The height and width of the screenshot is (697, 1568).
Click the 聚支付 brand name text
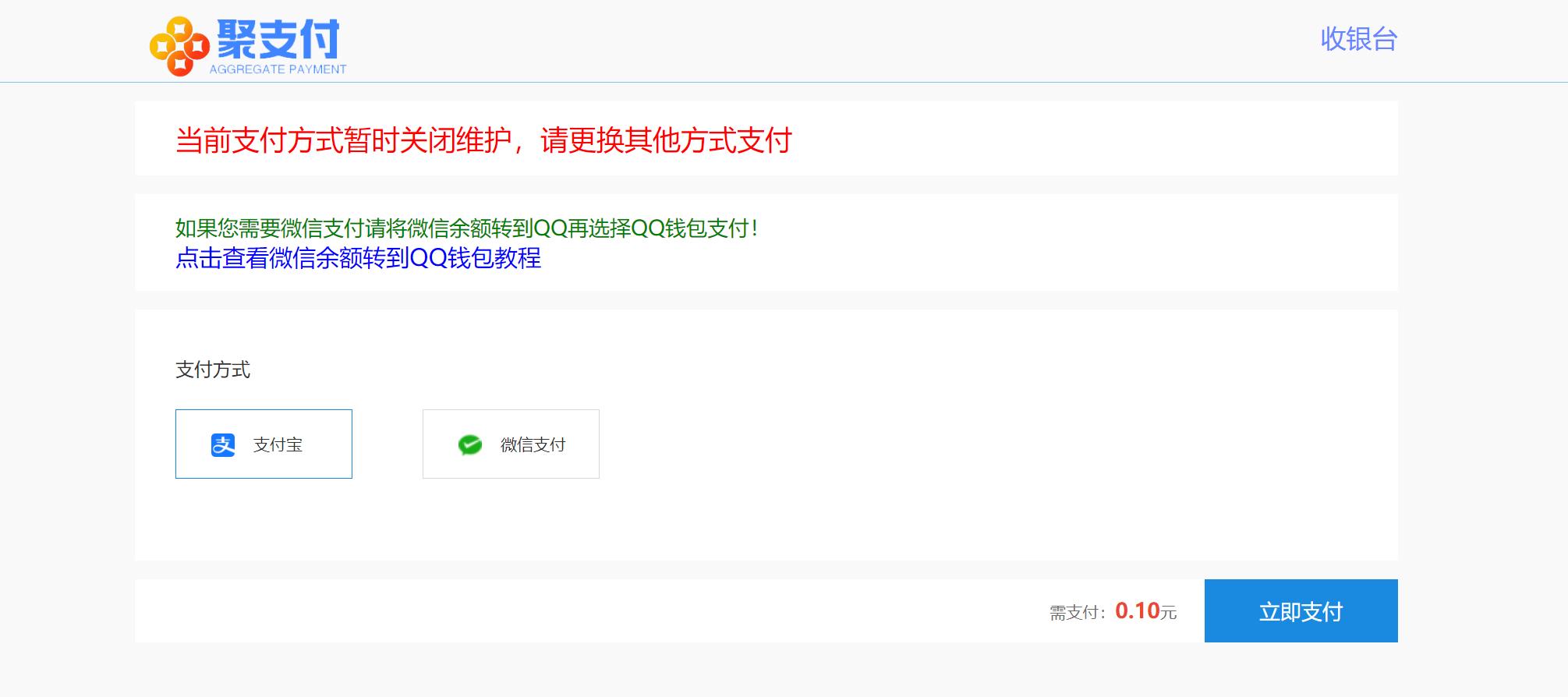point(278,39)
